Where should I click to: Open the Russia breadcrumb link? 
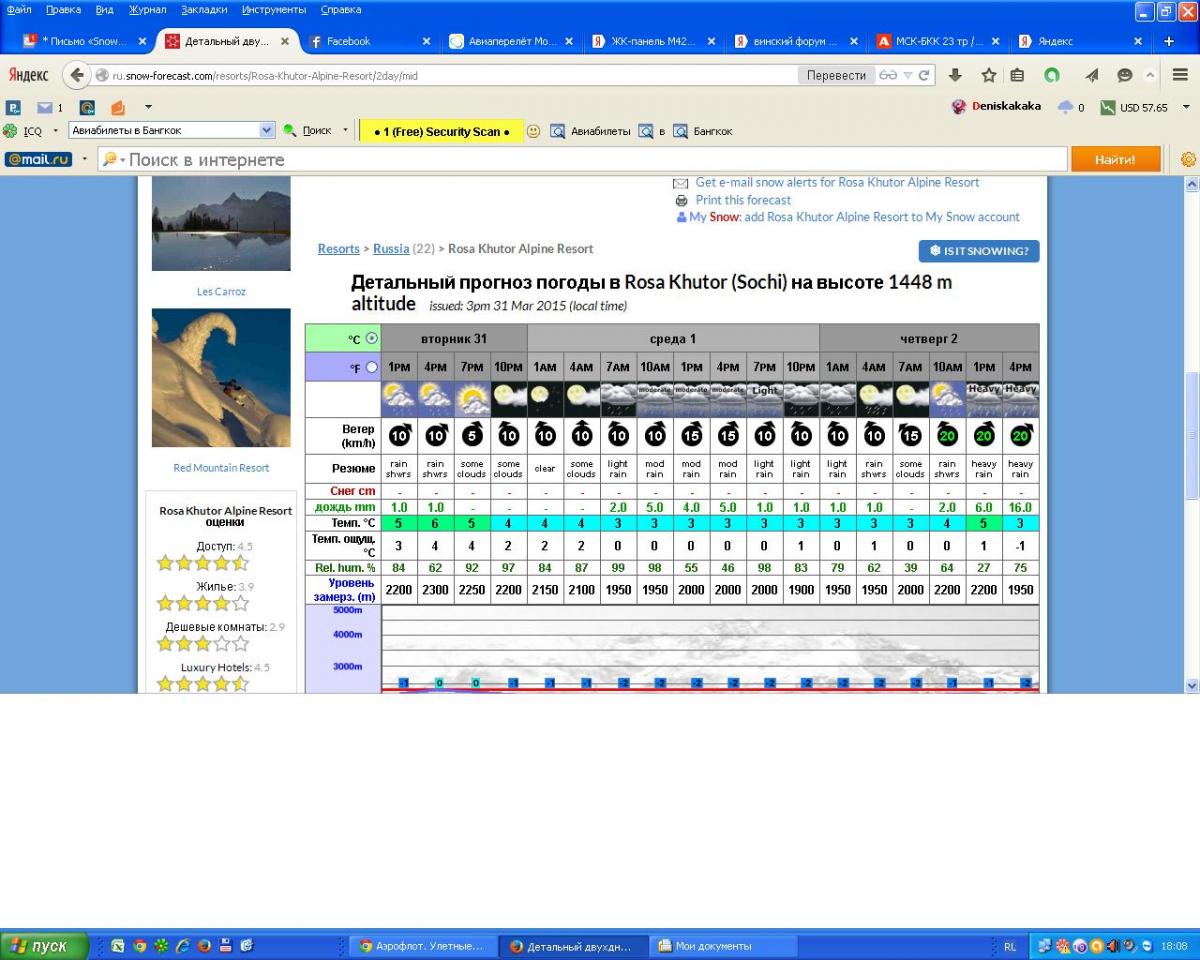tap(391, 249)
